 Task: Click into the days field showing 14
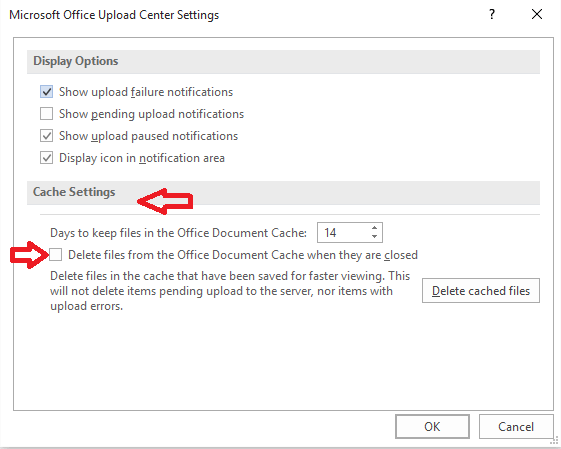click(x=343, y=233)
